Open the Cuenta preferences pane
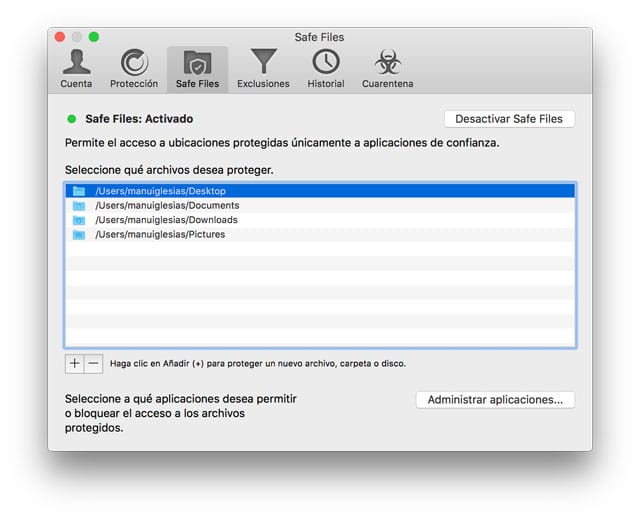Viewport: 640px width, 519px height. point(76,69)
